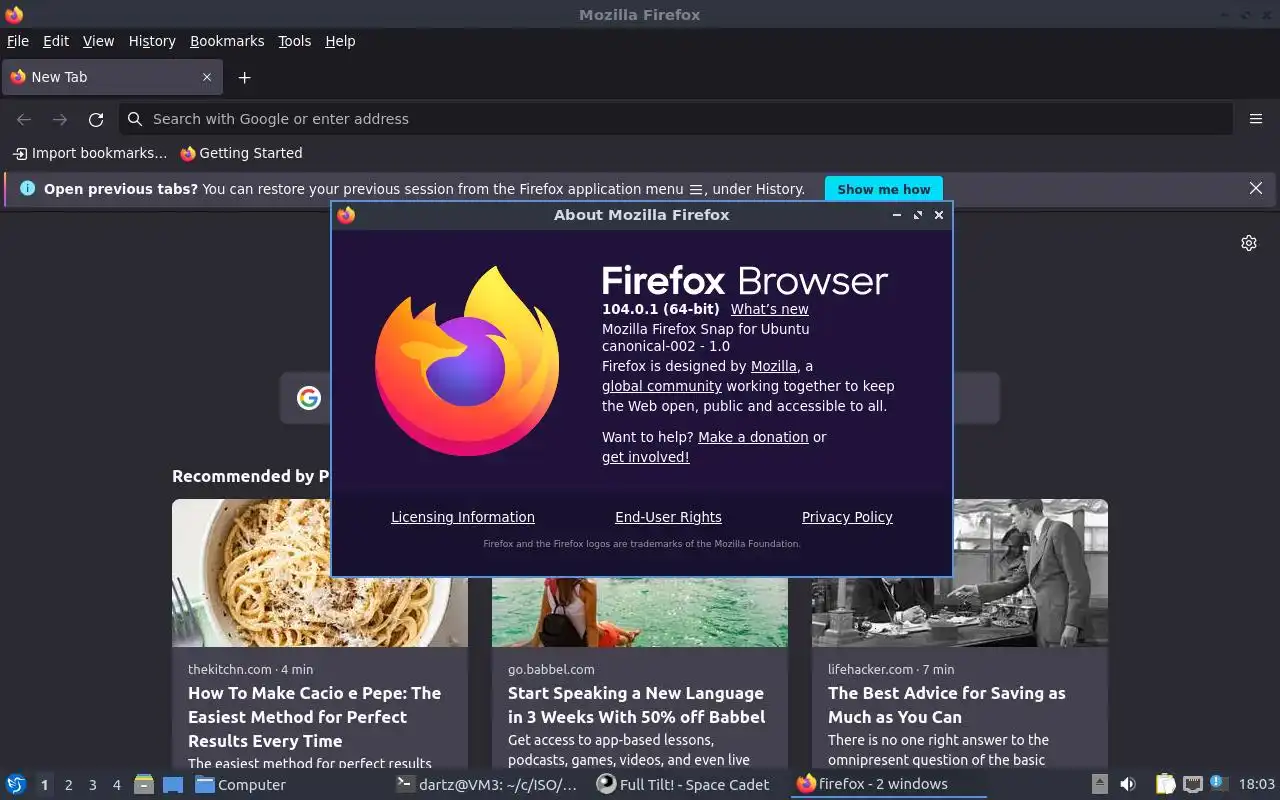Open a new tab with plus button
Screen dimensions: 1280x800
point(244,77)
